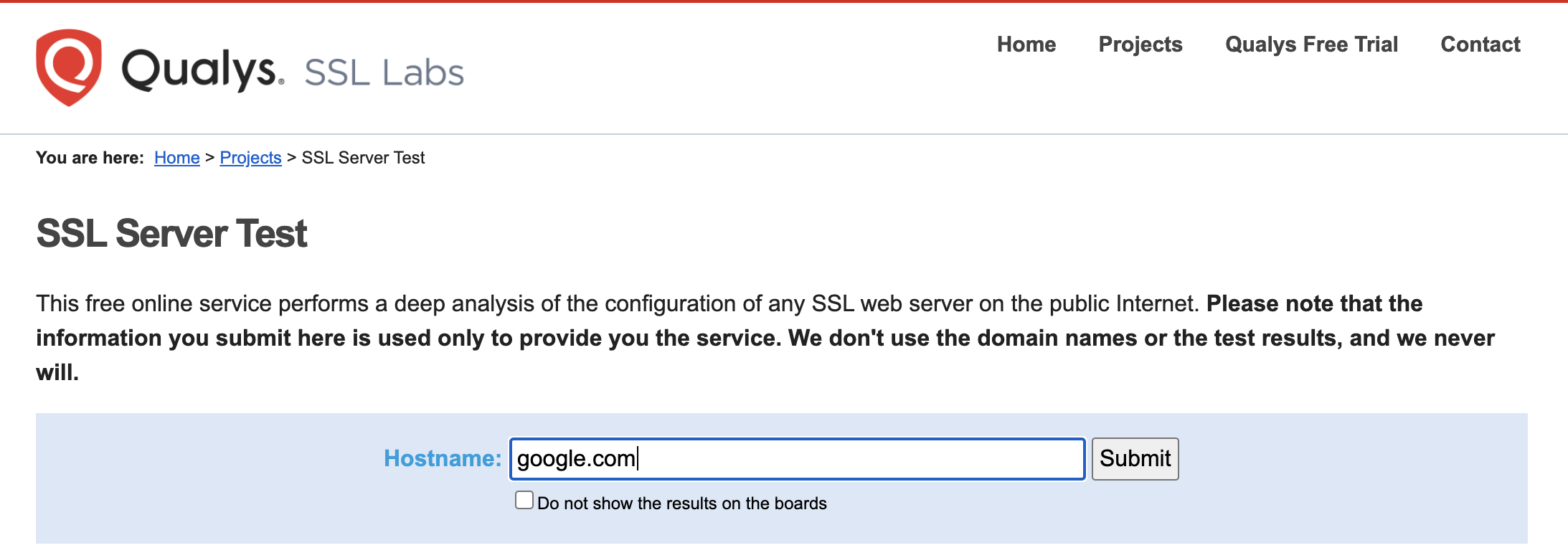Viewport: 1568px width, 558px height.
Task: Click the Hostname field label
Action: pyautogui.click(x=442, y=459)
